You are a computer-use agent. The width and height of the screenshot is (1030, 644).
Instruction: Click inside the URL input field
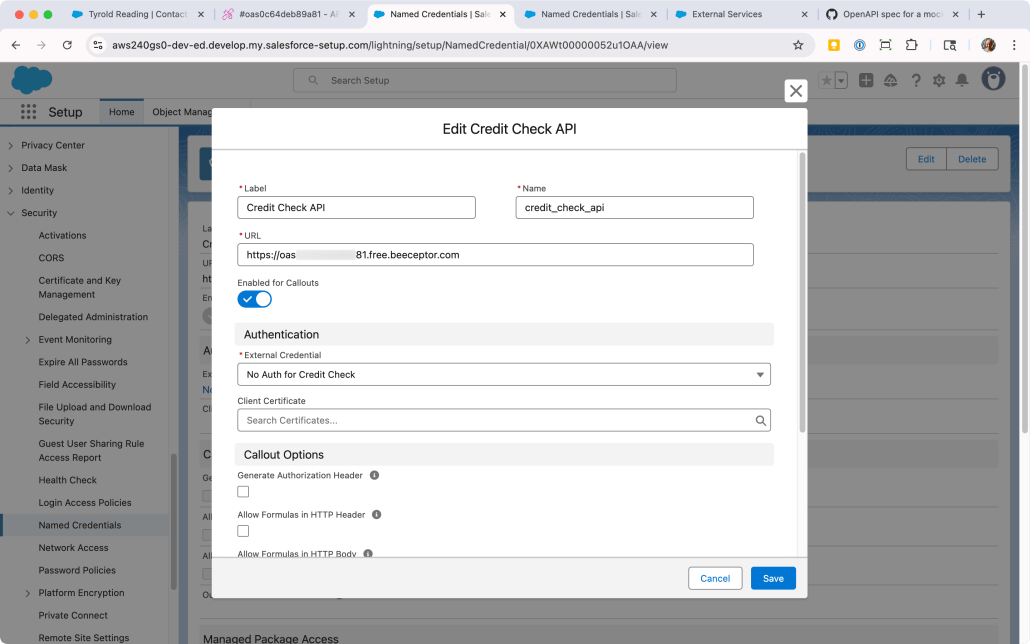pos(495,254)
